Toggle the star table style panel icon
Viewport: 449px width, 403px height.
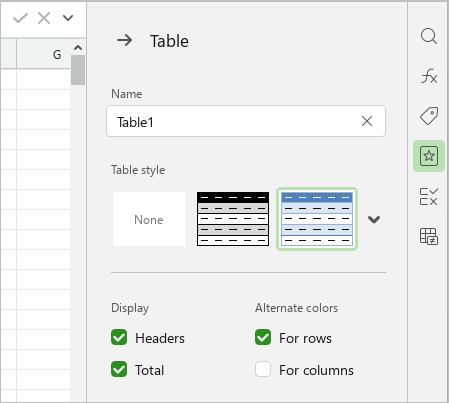[x=429, y=156]
